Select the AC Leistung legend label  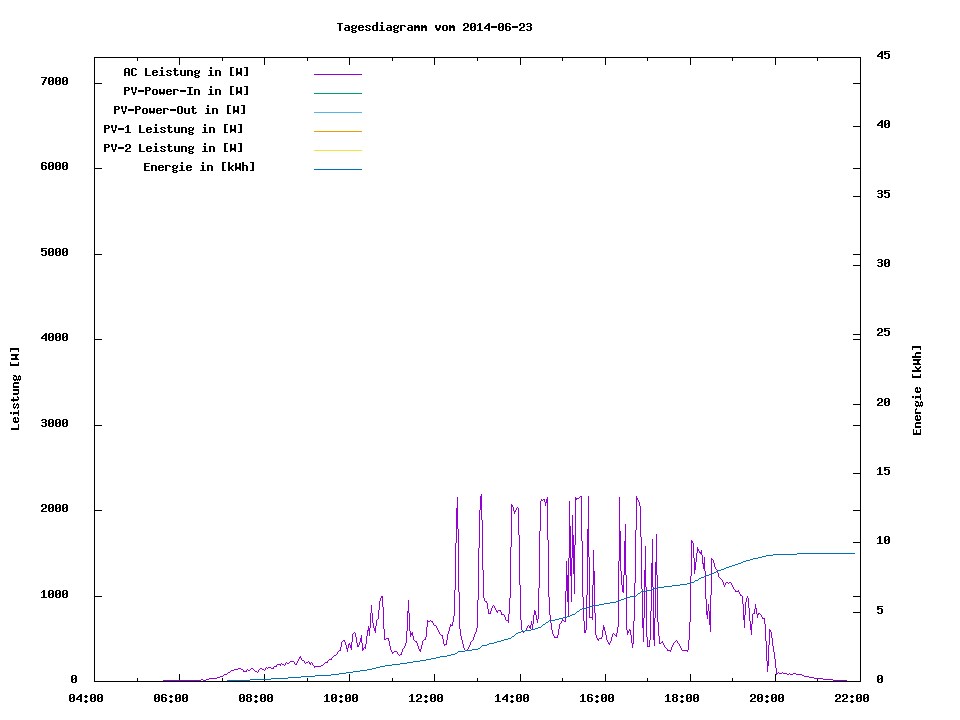[x=186, y=72]
